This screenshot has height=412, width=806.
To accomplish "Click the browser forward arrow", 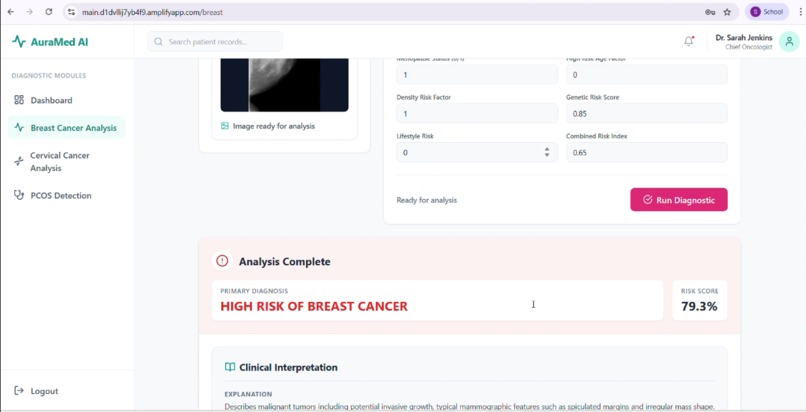I will (x=29, y=12).
